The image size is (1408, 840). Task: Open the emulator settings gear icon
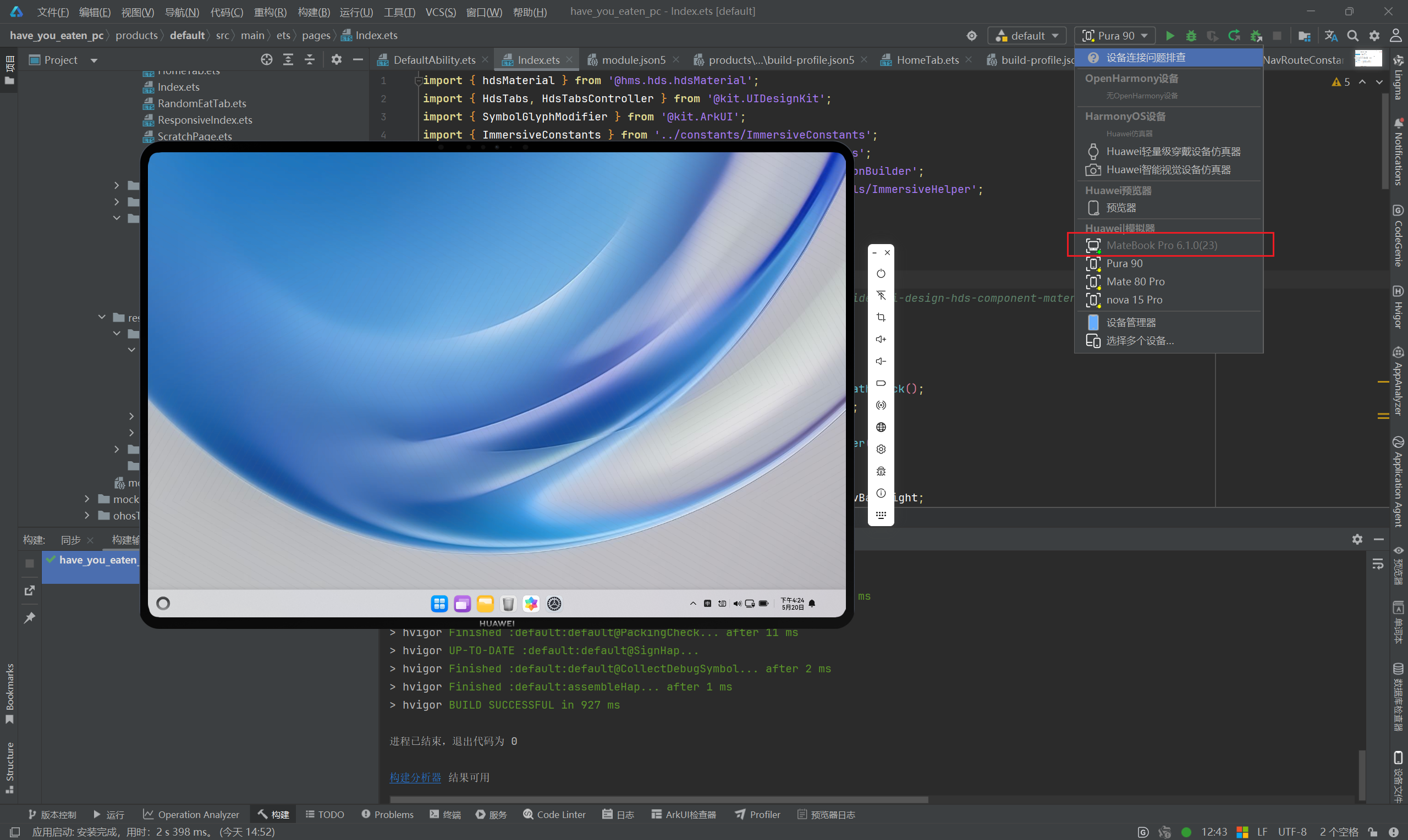tap(881, 449)
